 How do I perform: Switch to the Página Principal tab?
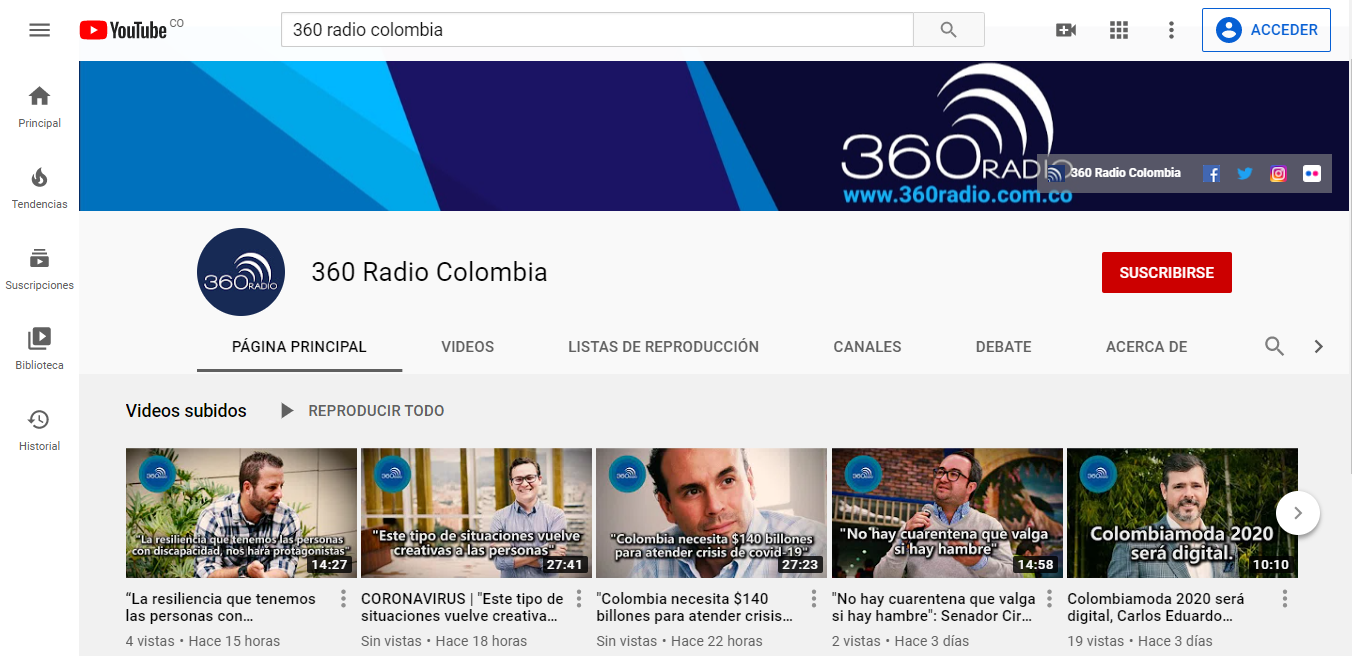point(299,347)
